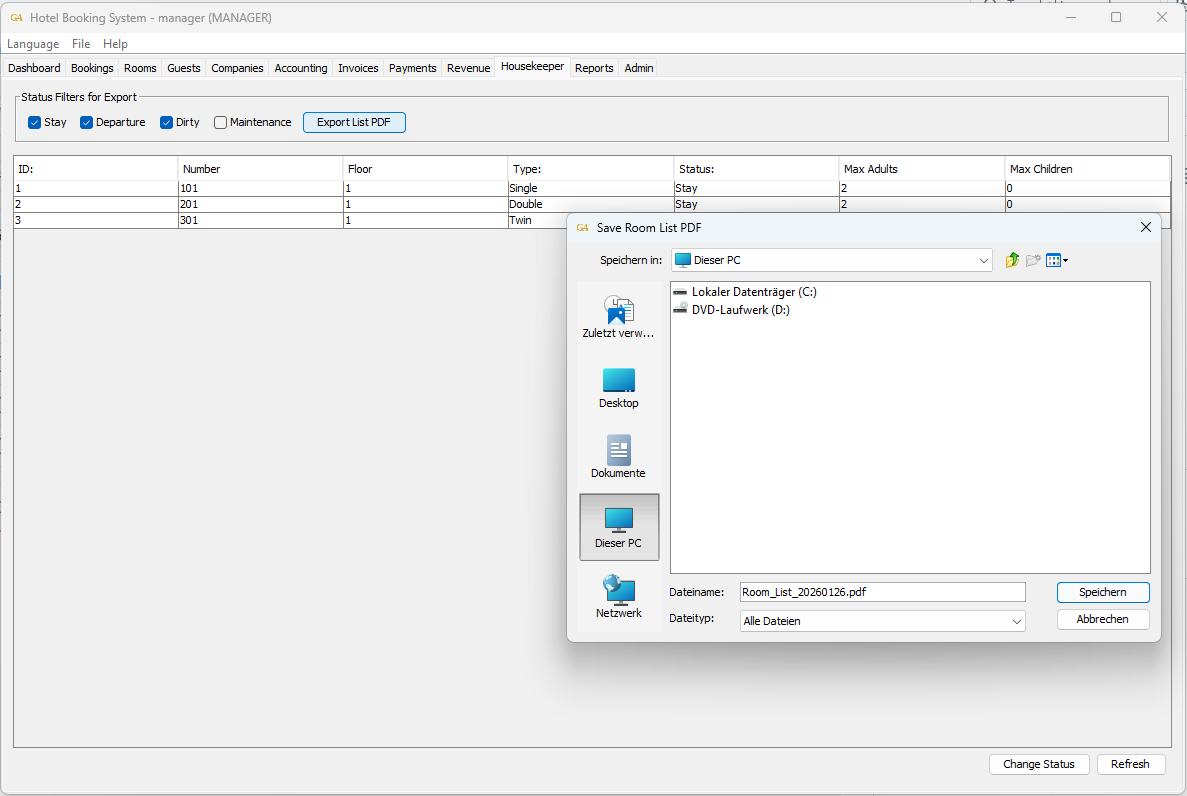This screenshot has height=796, width=1187.
Task: Choose the DVD-Laufwerk (D:) drive
Action: coord(740,310)
